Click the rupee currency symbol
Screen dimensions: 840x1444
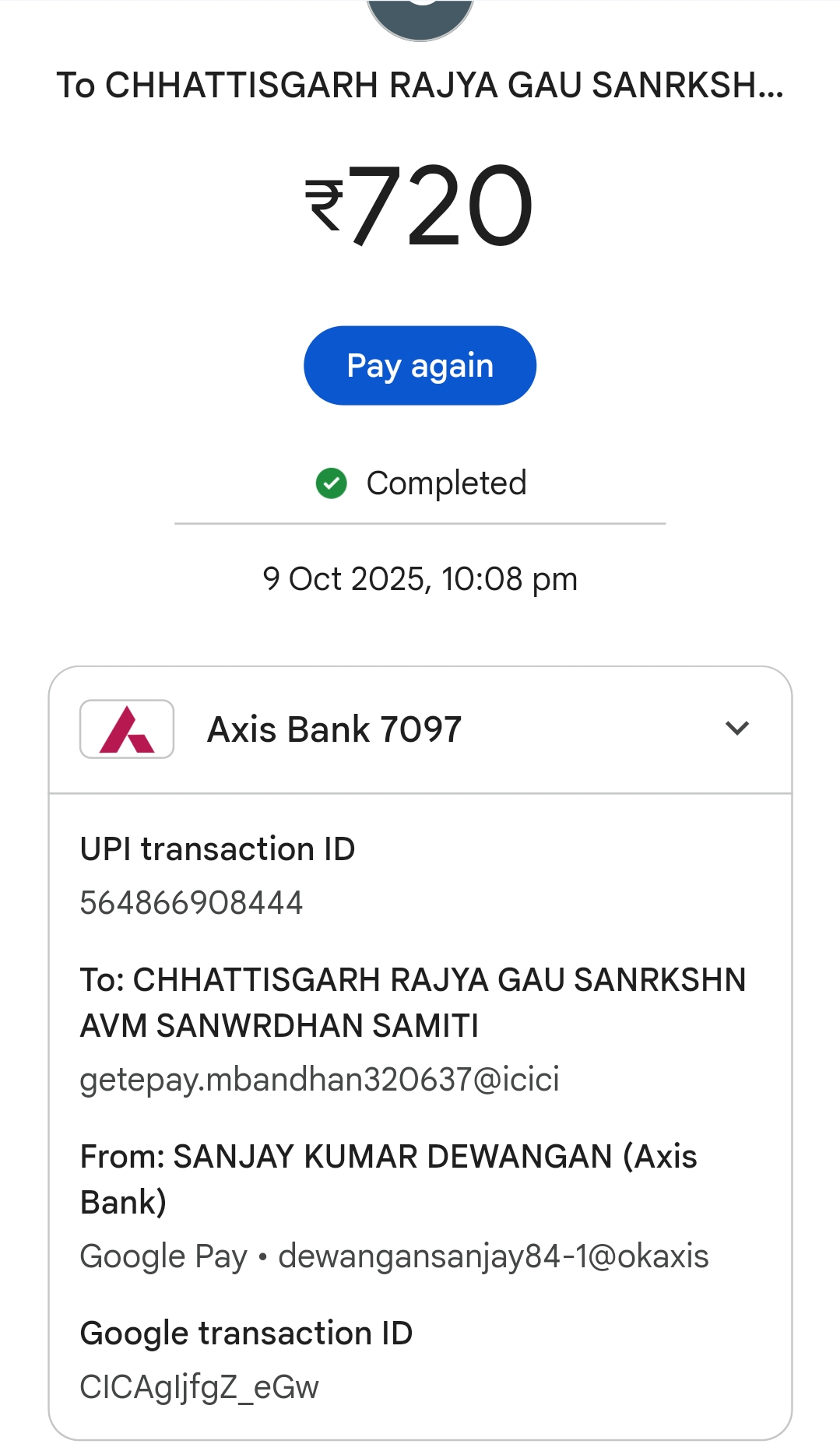click(324, 205)
